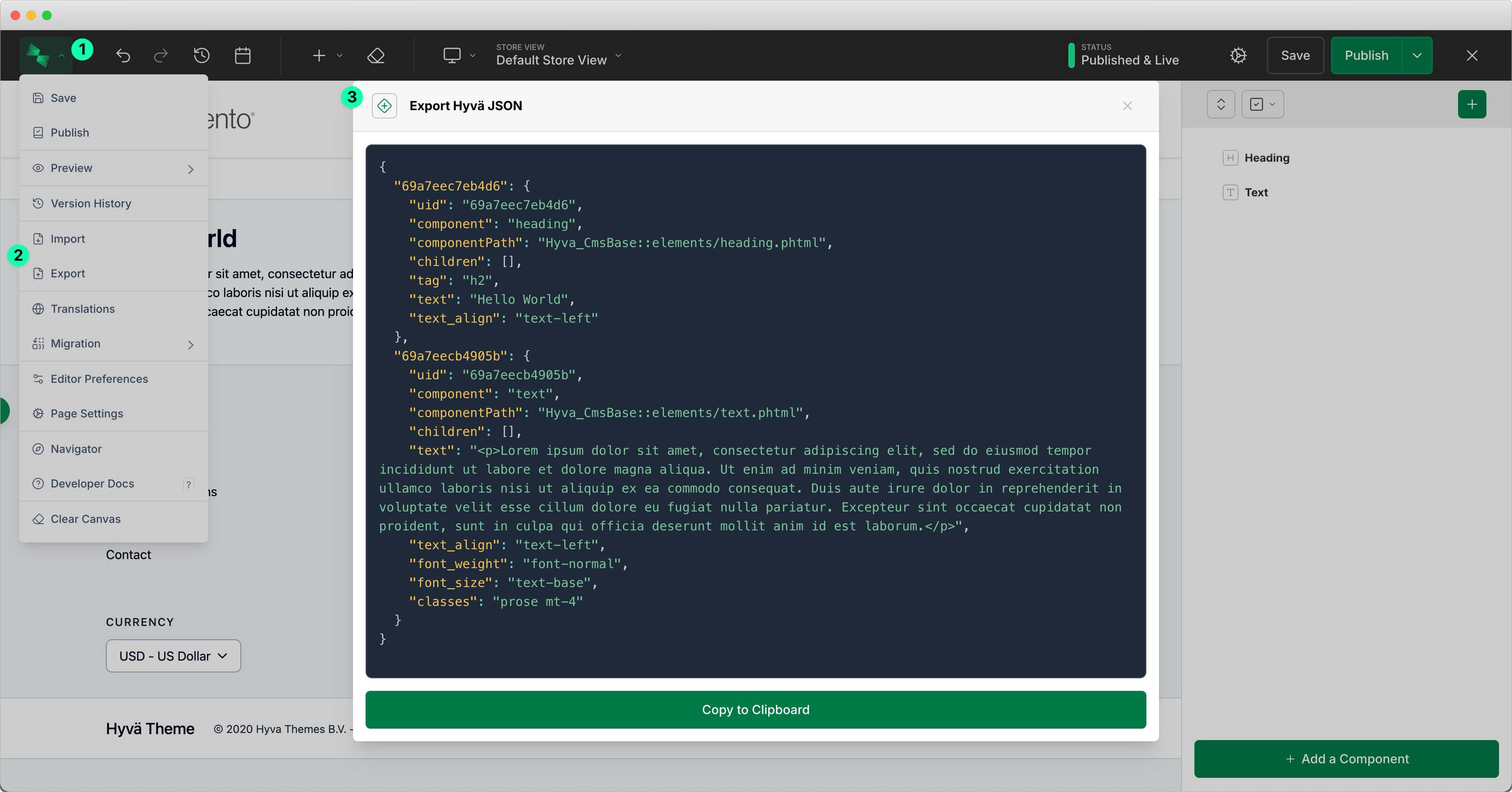The height and width of the screenshot is (792, 1512).
Task: Click the Add a Component button
Action: tap(1346, 759)
